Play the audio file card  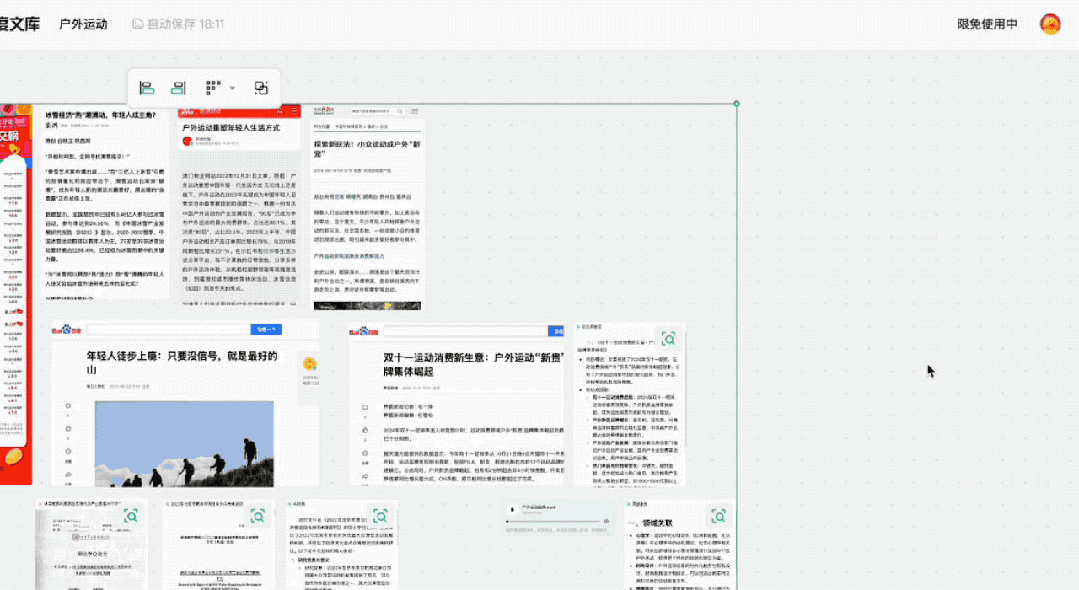(x=512, y=510)
